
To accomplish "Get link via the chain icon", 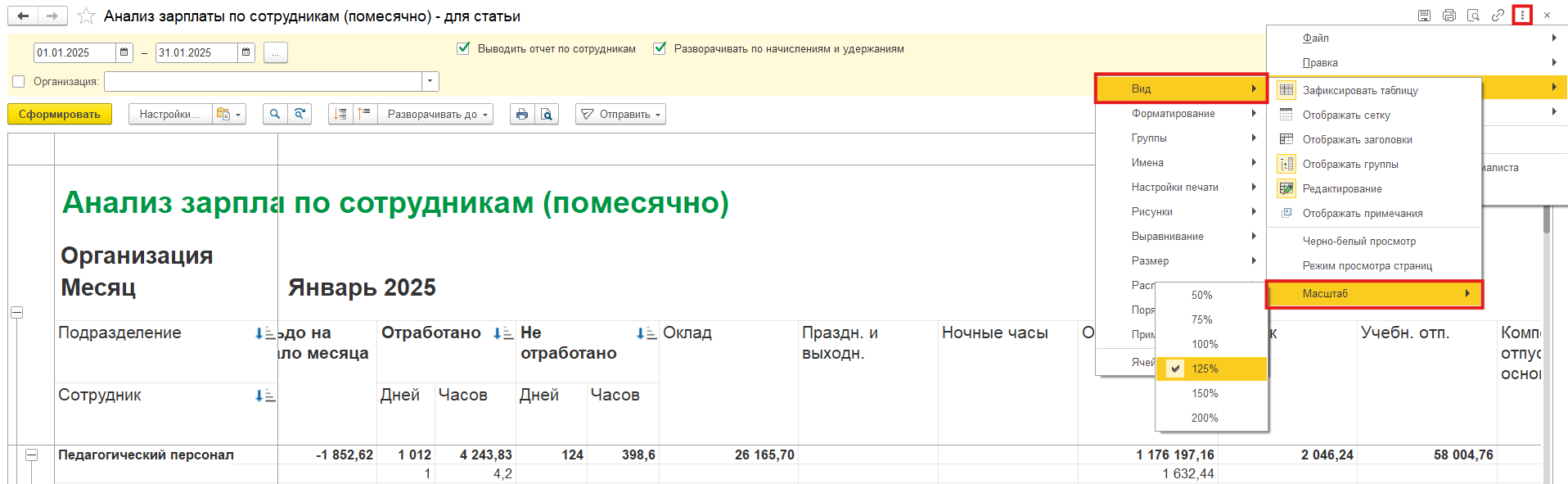I will click(x=1498, y=16).
